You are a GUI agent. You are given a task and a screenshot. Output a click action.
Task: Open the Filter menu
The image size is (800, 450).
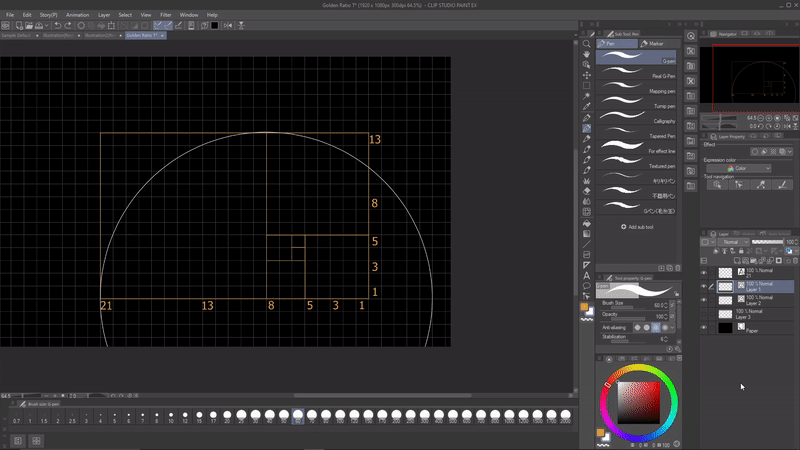tap(164, 15)
